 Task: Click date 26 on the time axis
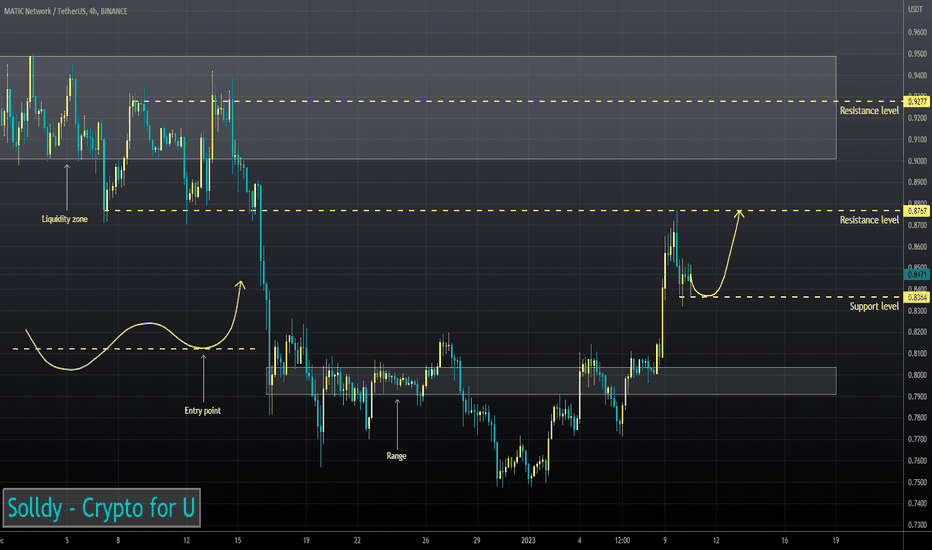(x=426, y=540)
